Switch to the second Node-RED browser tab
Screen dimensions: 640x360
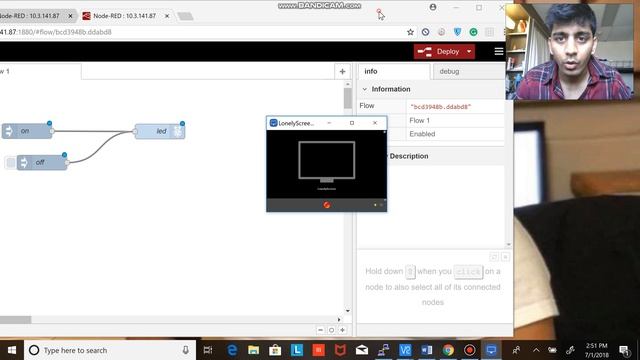(x=125, y=16)
